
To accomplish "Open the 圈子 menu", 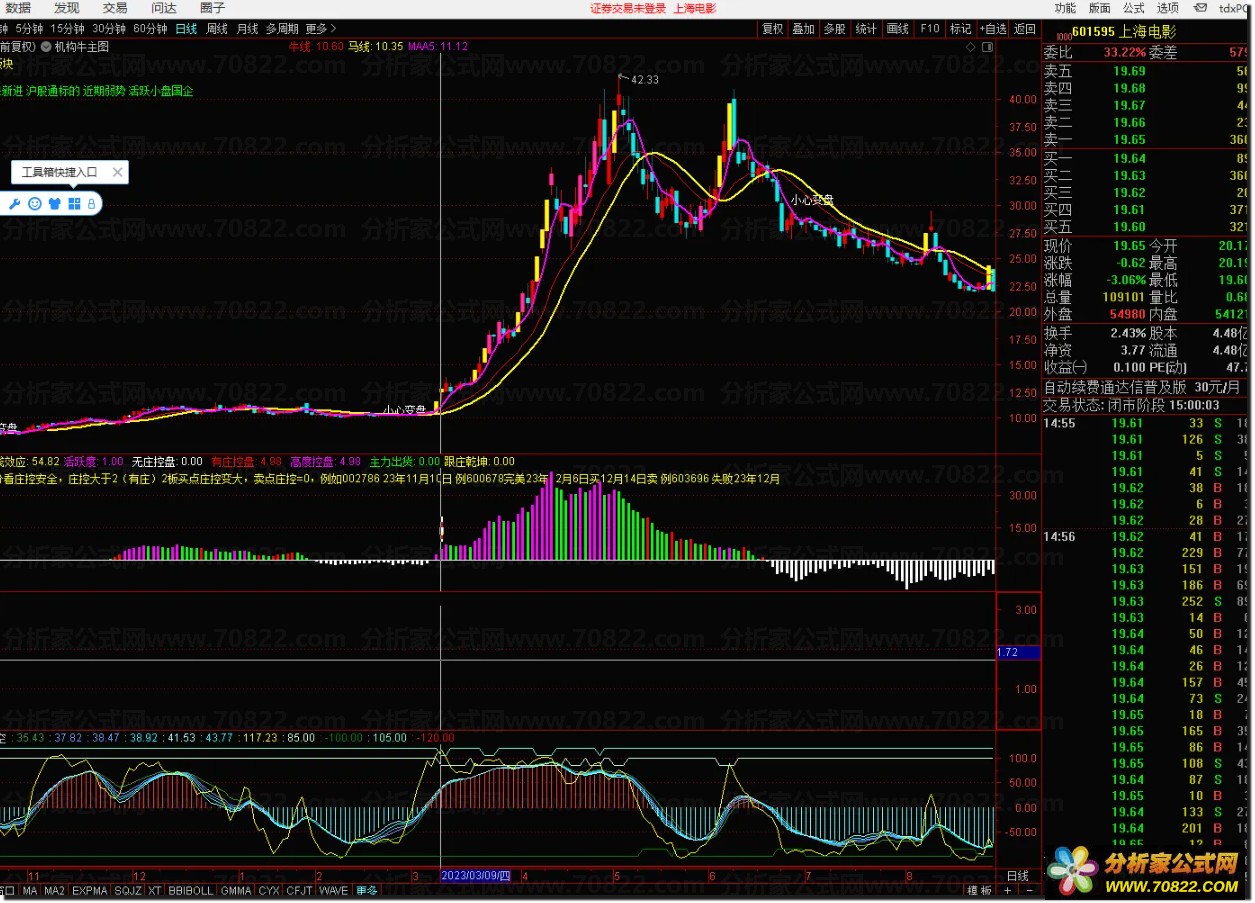I will (x=212, y=8).
